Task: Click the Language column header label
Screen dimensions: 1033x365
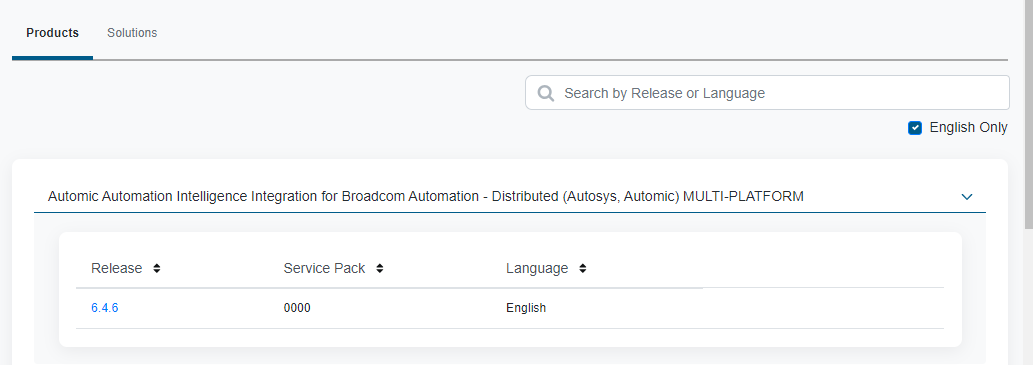Action: coord(537,268)
